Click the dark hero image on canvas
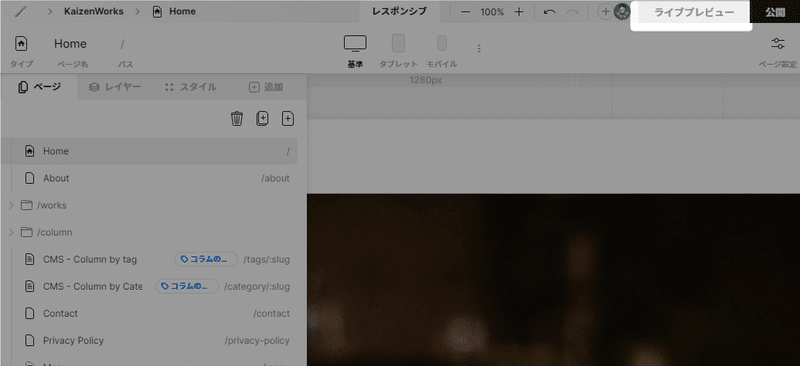Image resolution: width=800 pixels, height=366 pixels. tap(553, 280)
